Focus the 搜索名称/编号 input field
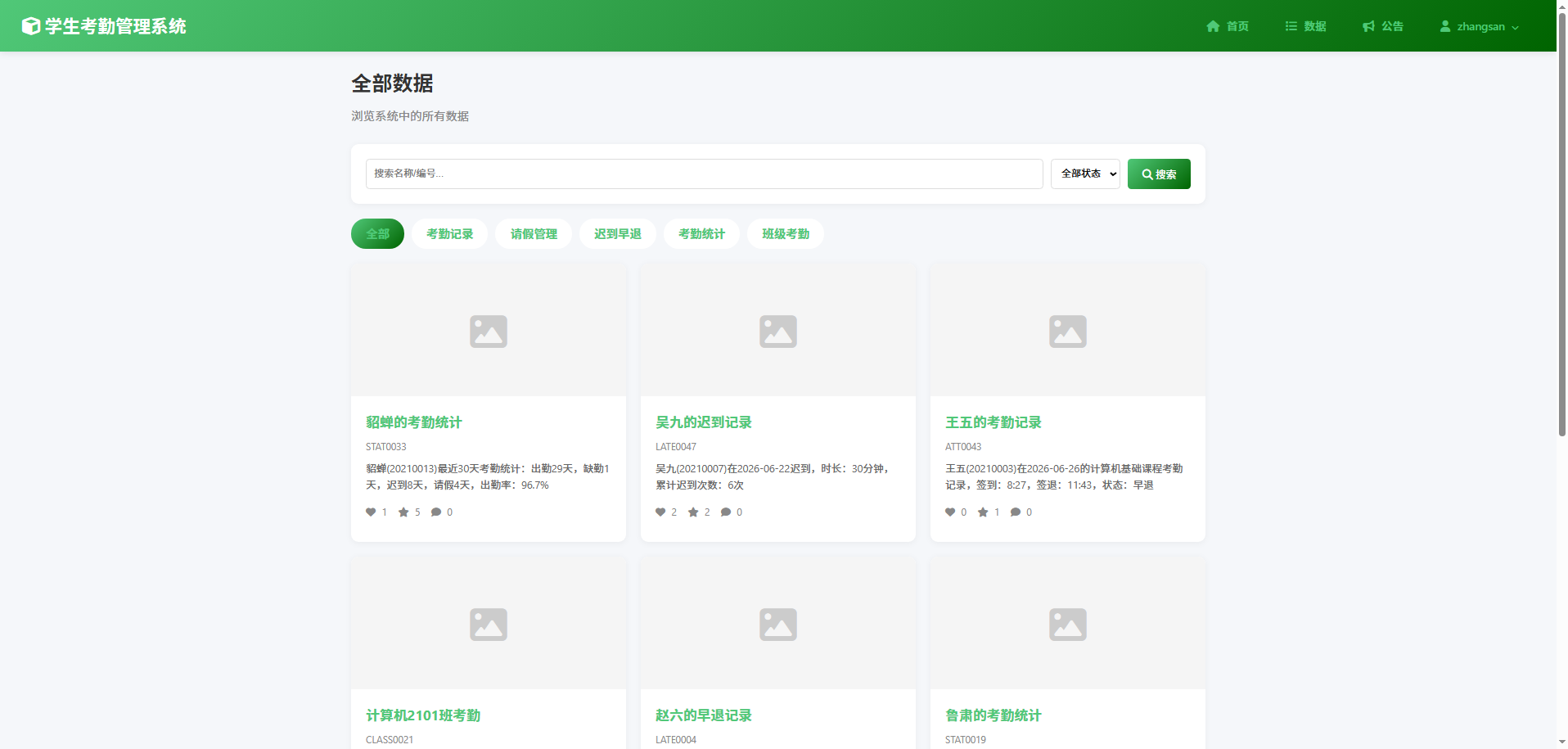 pyautogui.click(x=704, y=174)
